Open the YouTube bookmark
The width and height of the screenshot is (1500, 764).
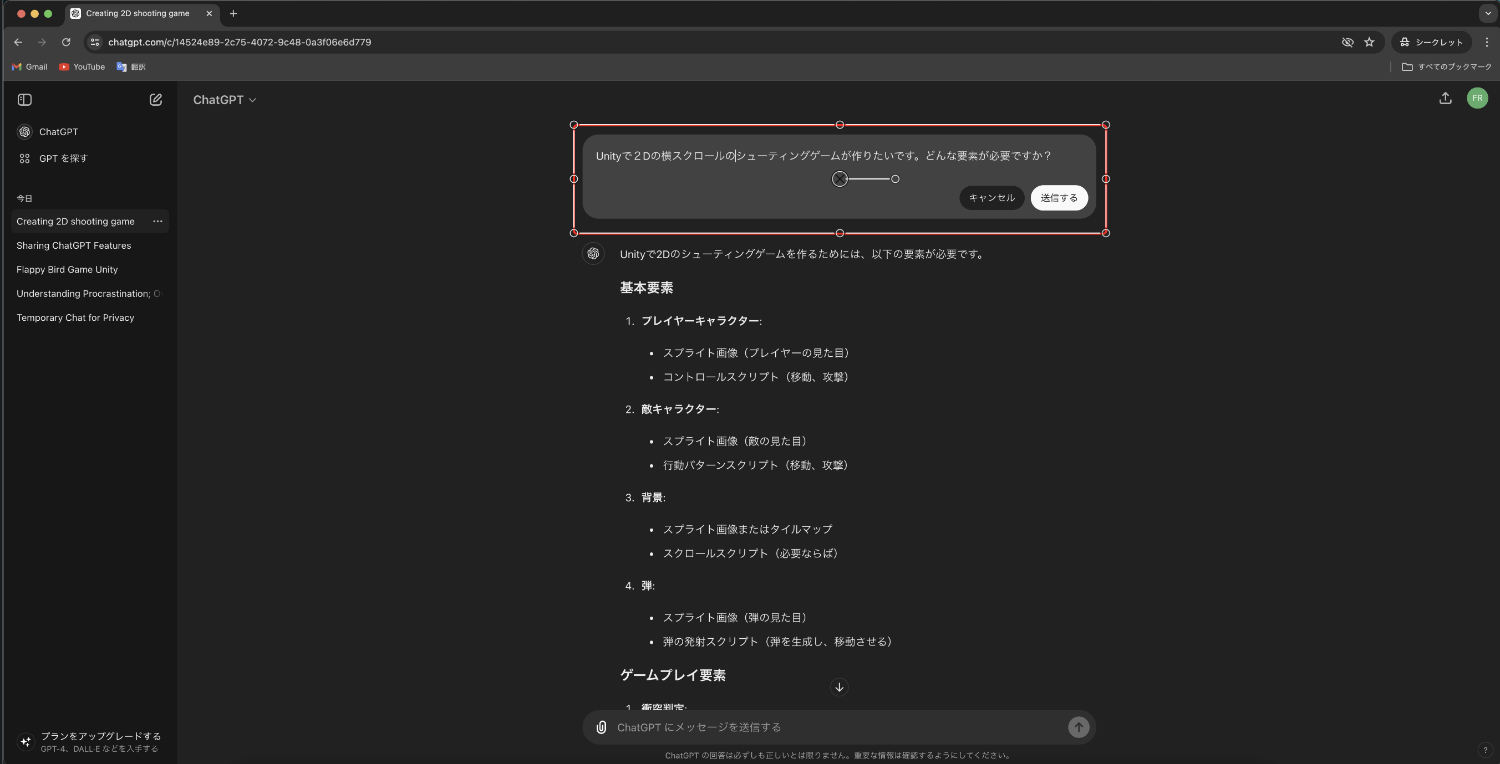click(82, 67)
